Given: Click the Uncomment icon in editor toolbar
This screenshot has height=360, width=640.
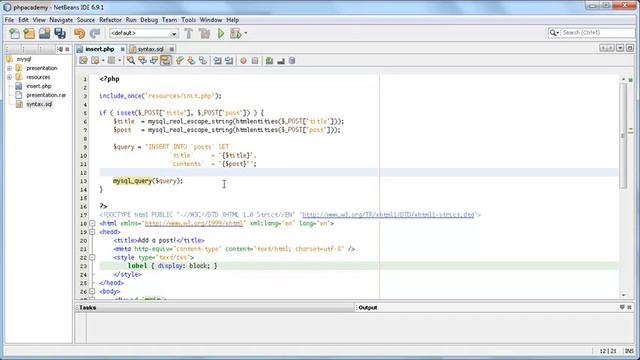Looking at the screenshot, I should (x=281, y=61).
